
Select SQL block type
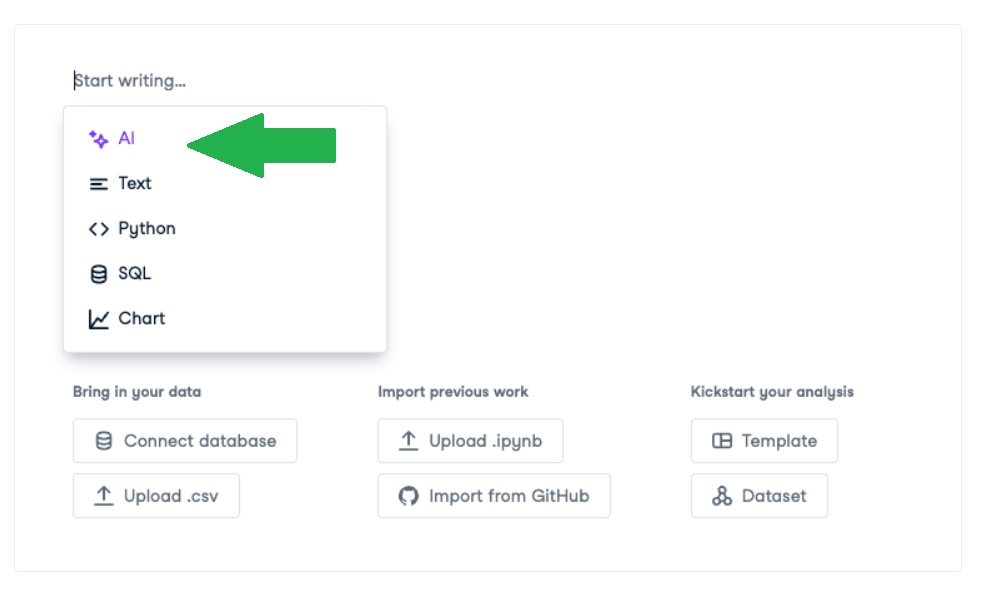click(x=135, y=274)
